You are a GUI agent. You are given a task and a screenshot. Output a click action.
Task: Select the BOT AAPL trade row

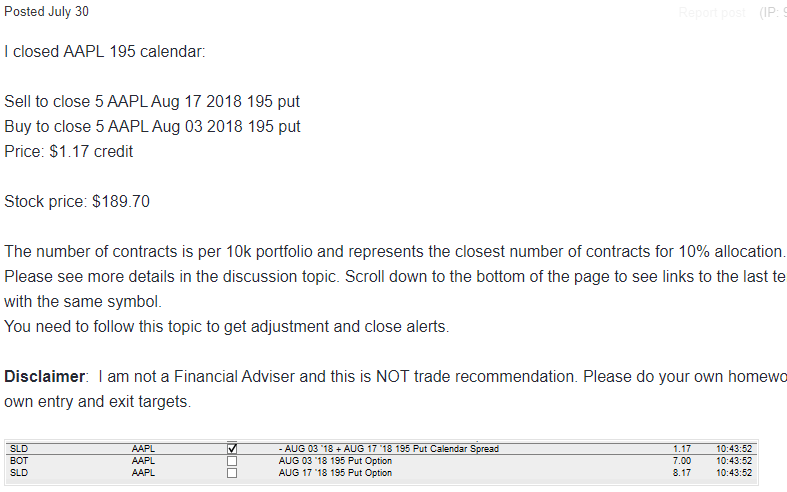[x=381, y=461]
